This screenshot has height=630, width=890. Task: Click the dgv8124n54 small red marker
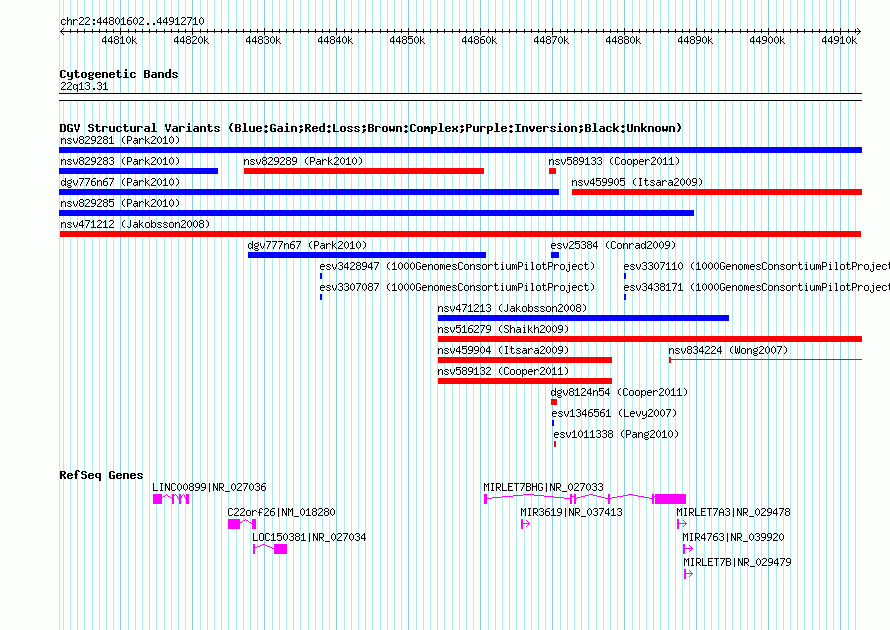tap(554, 402)
